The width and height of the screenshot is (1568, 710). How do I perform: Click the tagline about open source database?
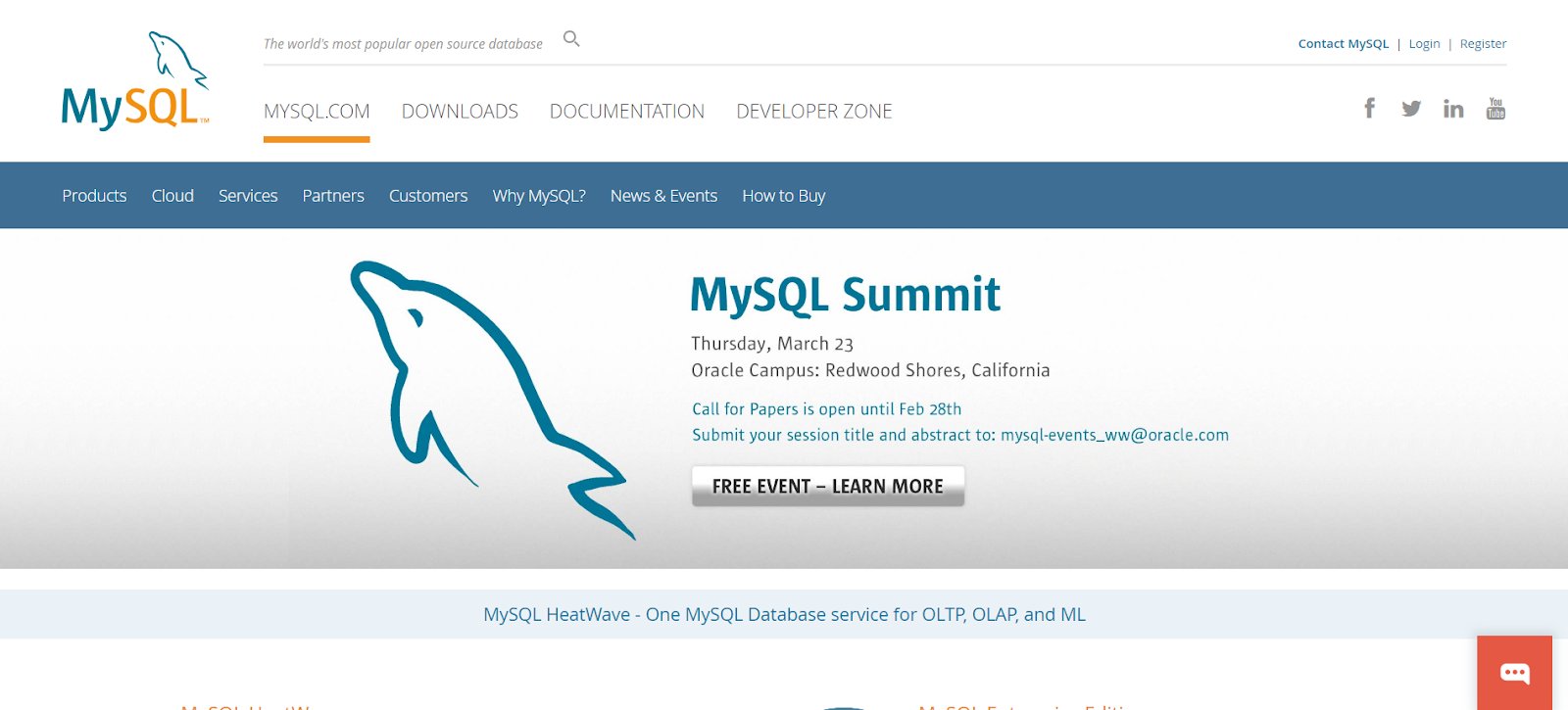403,44
